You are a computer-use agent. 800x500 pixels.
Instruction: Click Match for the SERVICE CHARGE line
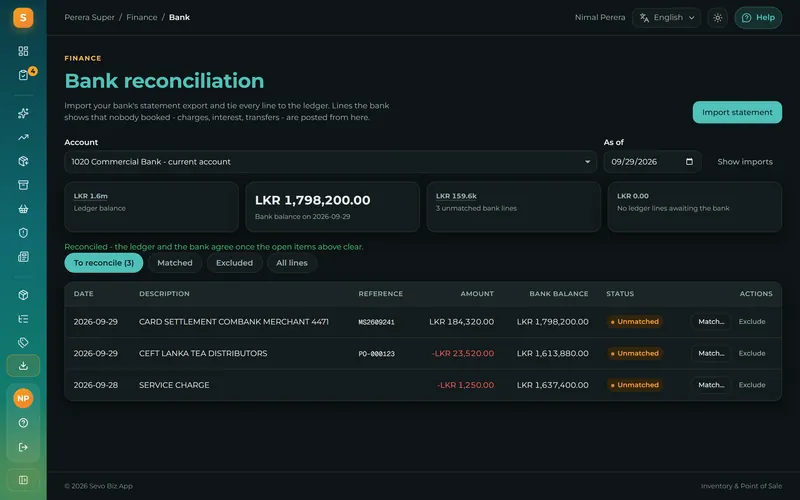[x=711, y=385]
